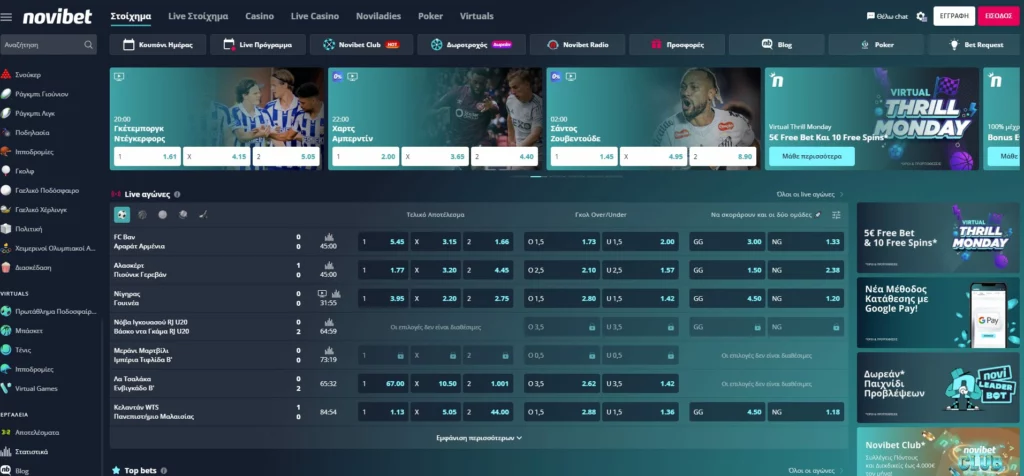
Task: Open the Γκέτεμποργκ–Ντέγκερφορς featured match card
Action: (x=217, y=118)
